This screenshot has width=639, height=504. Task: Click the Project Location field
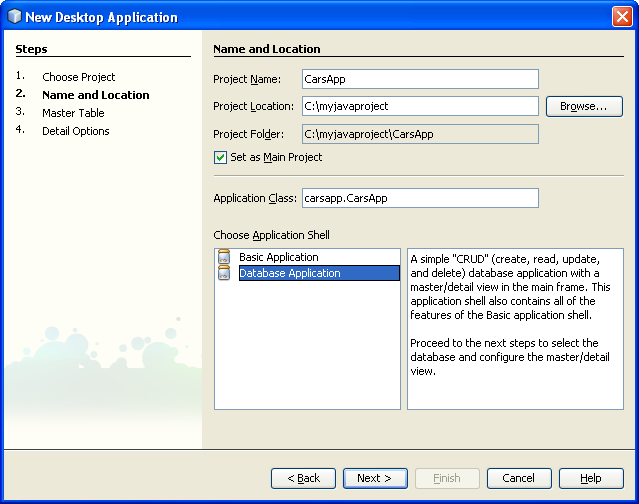(419, 106)
